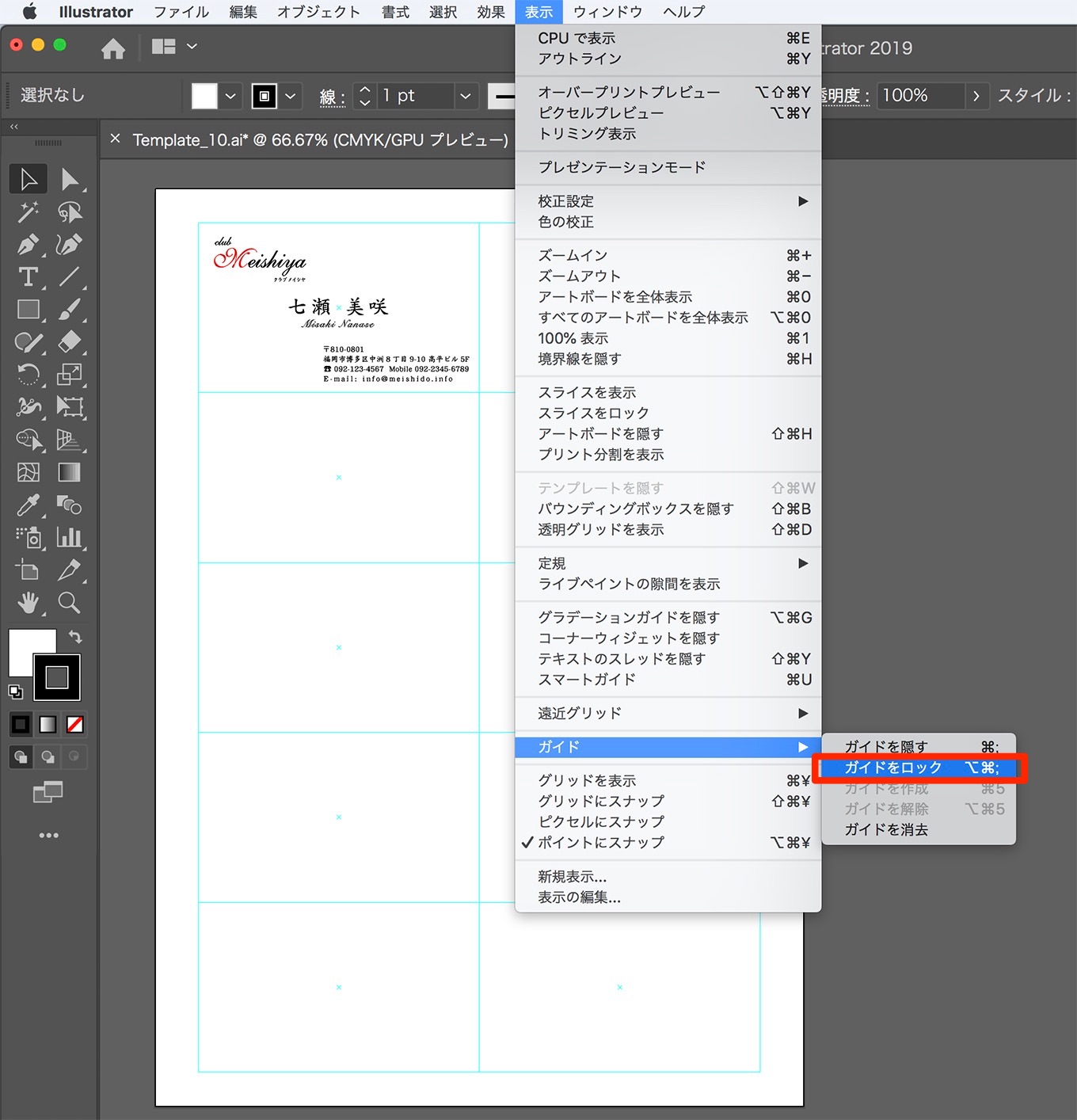Choose the Lasso tool

tap(70, 211)
